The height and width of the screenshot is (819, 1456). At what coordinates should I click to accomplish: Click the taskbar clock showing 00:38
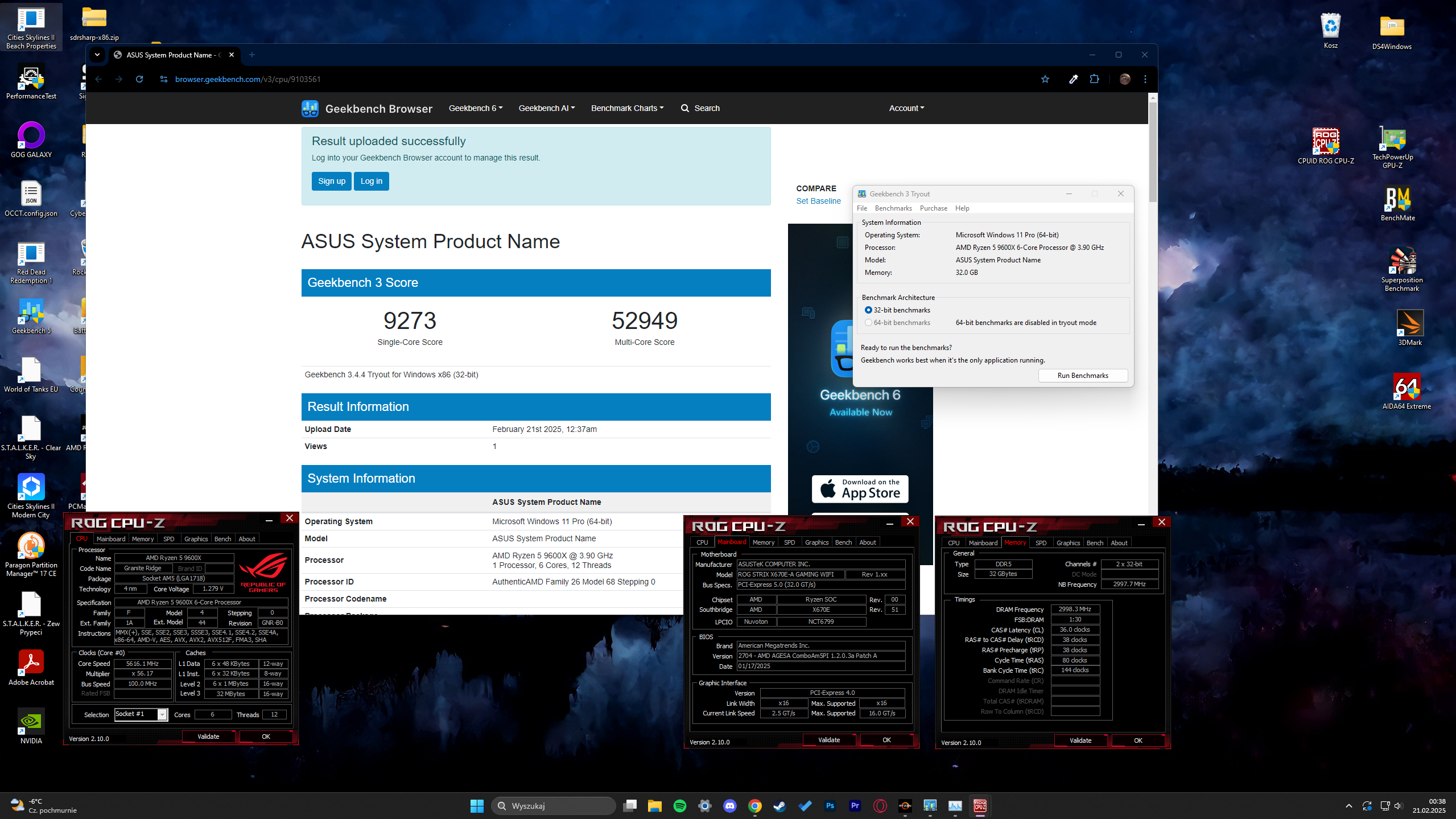[1428, 806]
